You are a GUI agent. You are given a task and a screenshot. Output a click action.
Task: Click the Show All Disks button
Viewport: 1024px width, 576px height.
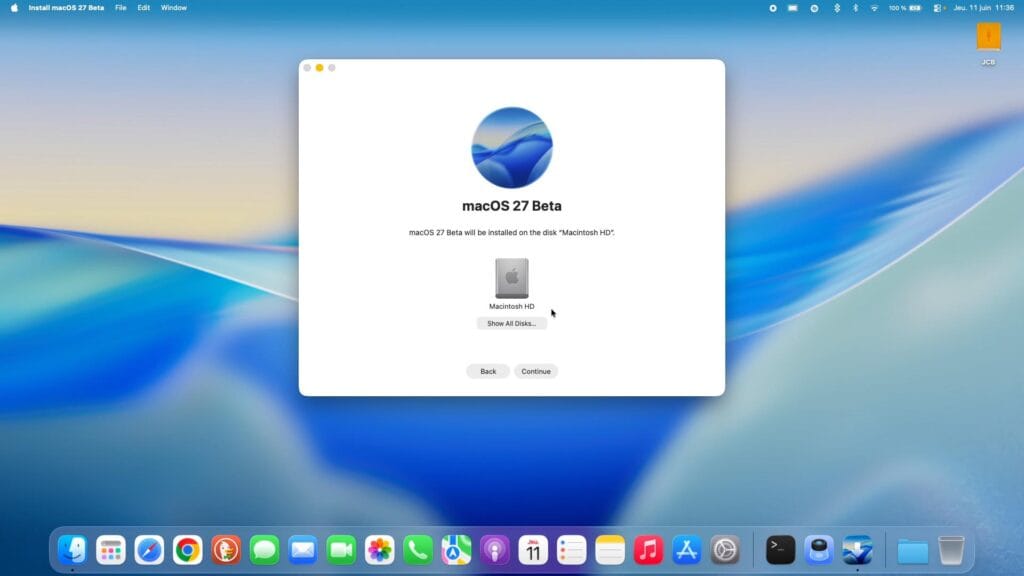pyautogui.click(x=511, y=323)
